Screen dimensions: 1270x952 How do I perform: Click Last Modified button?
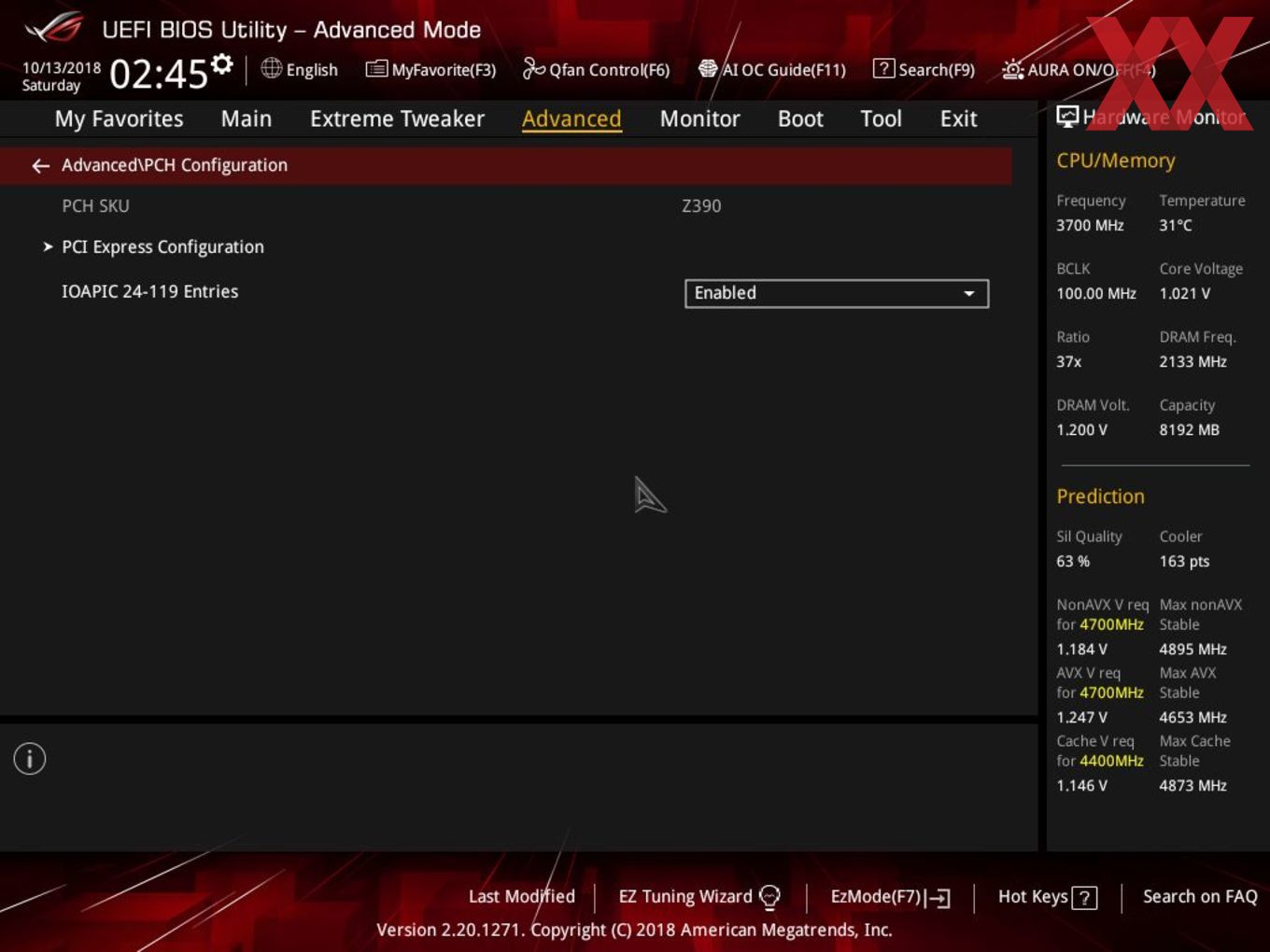[522, 896]
